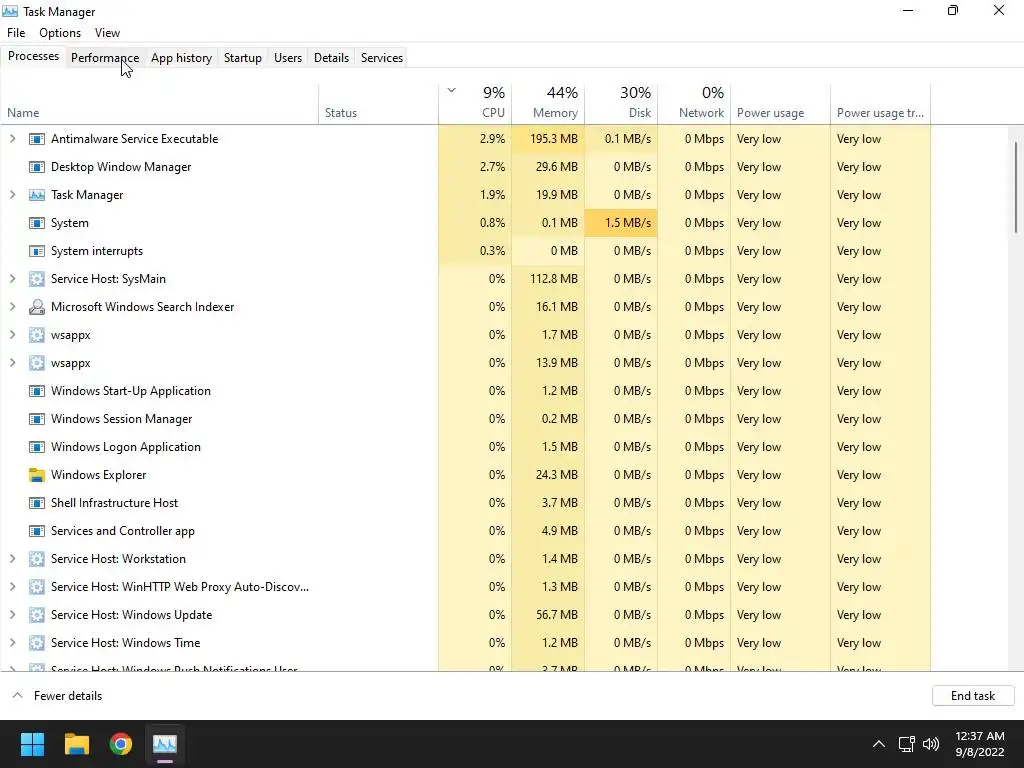The image size is (1024, 768).
Task: Click the Service Host: Windows Update gear icon
Action: click(37, 615)
